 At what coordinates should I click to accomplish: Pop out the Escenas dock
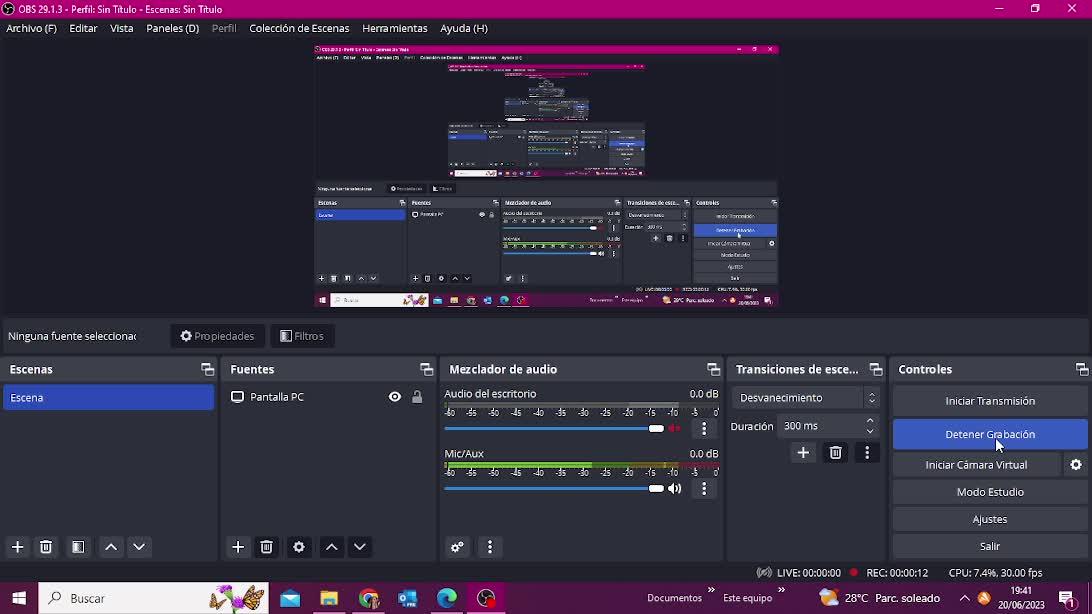click(x=208, y=370)
